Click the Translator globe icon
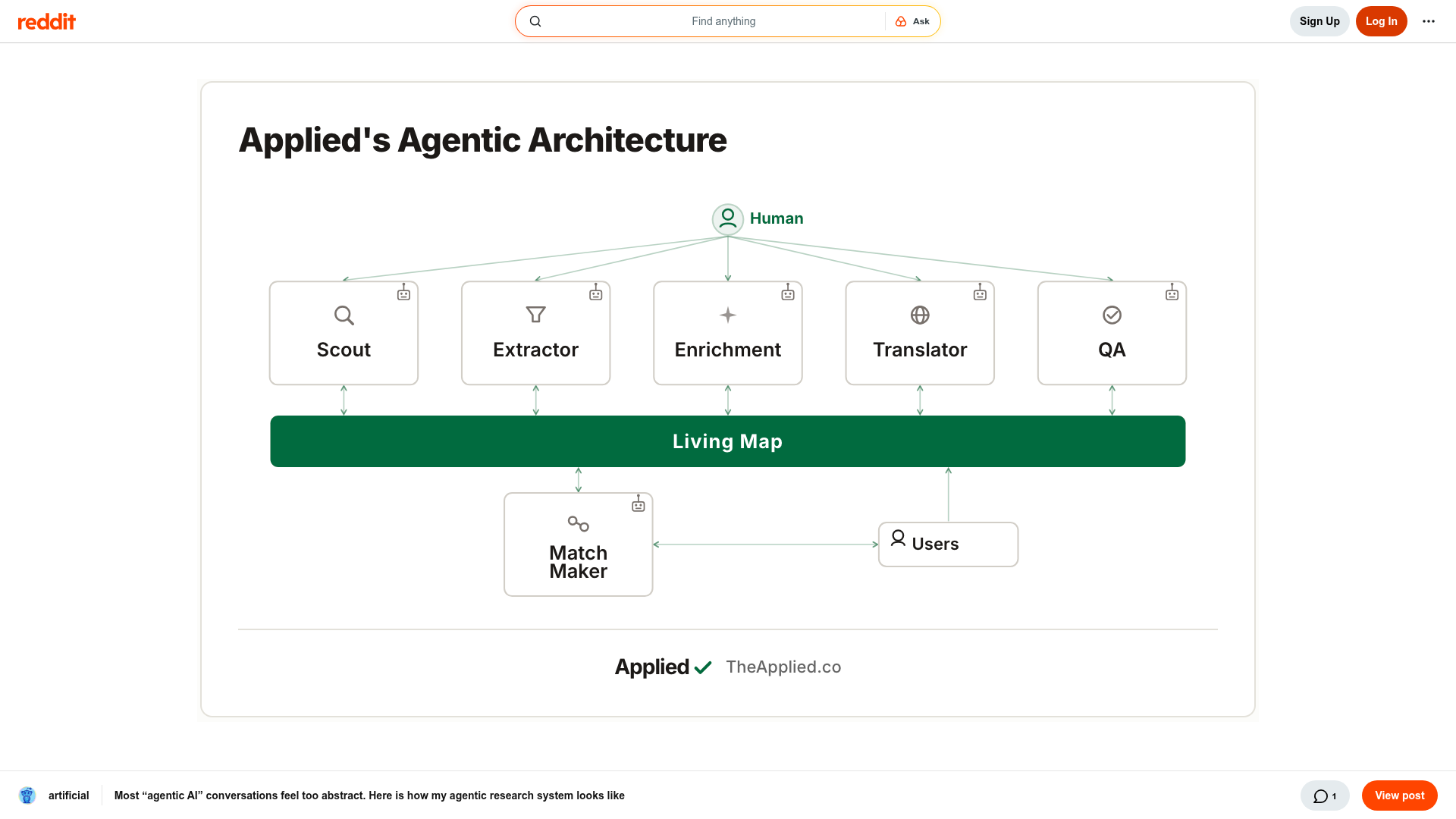Image resolution: width=1456 pixels, height=819 pixels. (x=920, y=315)
